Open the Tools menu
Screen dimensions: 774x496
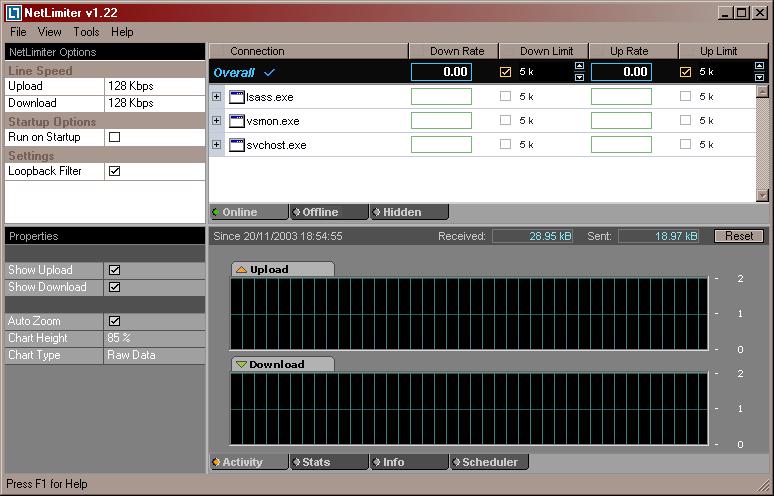(86, 32)
